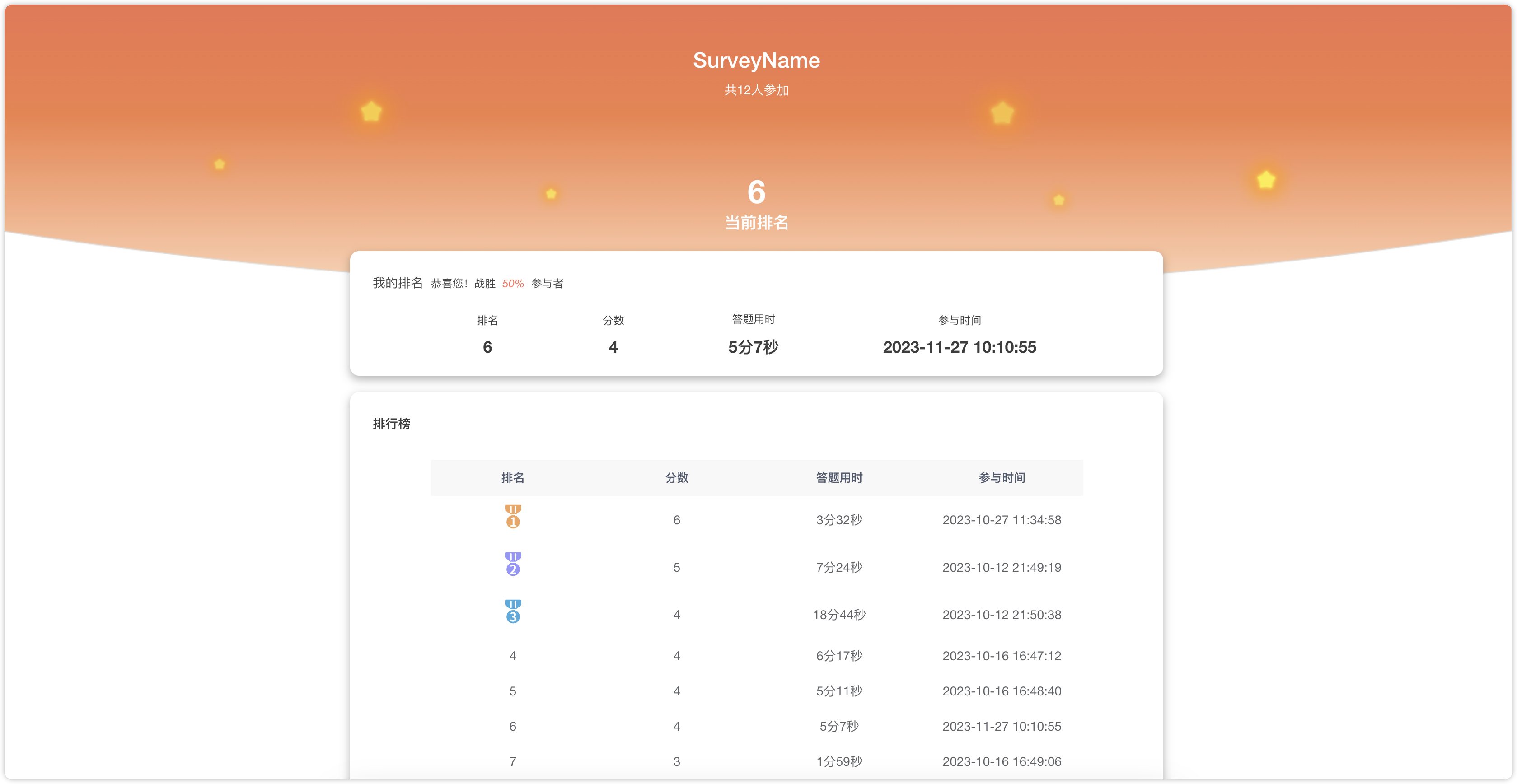
Task: Click the 参与时间 header in the leaderboard
Action: [x=1001, y=478]
